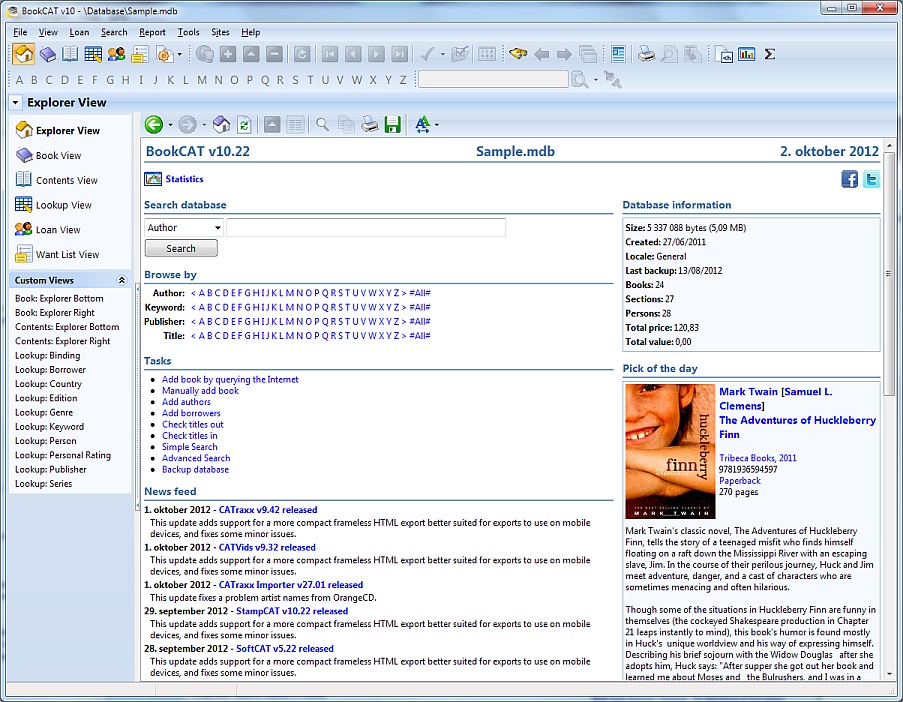Image resolution: width=903 pixels, height=702 pixels.
Task: Open the checkmark toolbar dropdown arrow
Action: [x=442, y=55]
